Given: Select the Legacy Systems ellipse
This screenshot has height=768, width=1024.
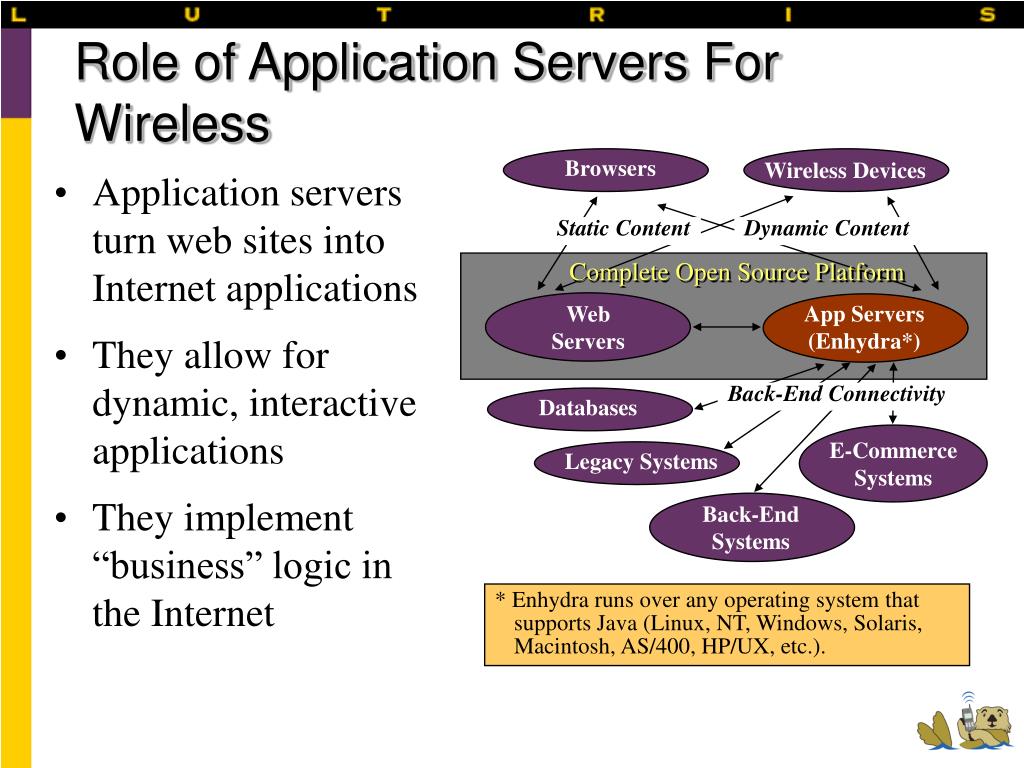Looking at the screenshot, I should [637, 462].
